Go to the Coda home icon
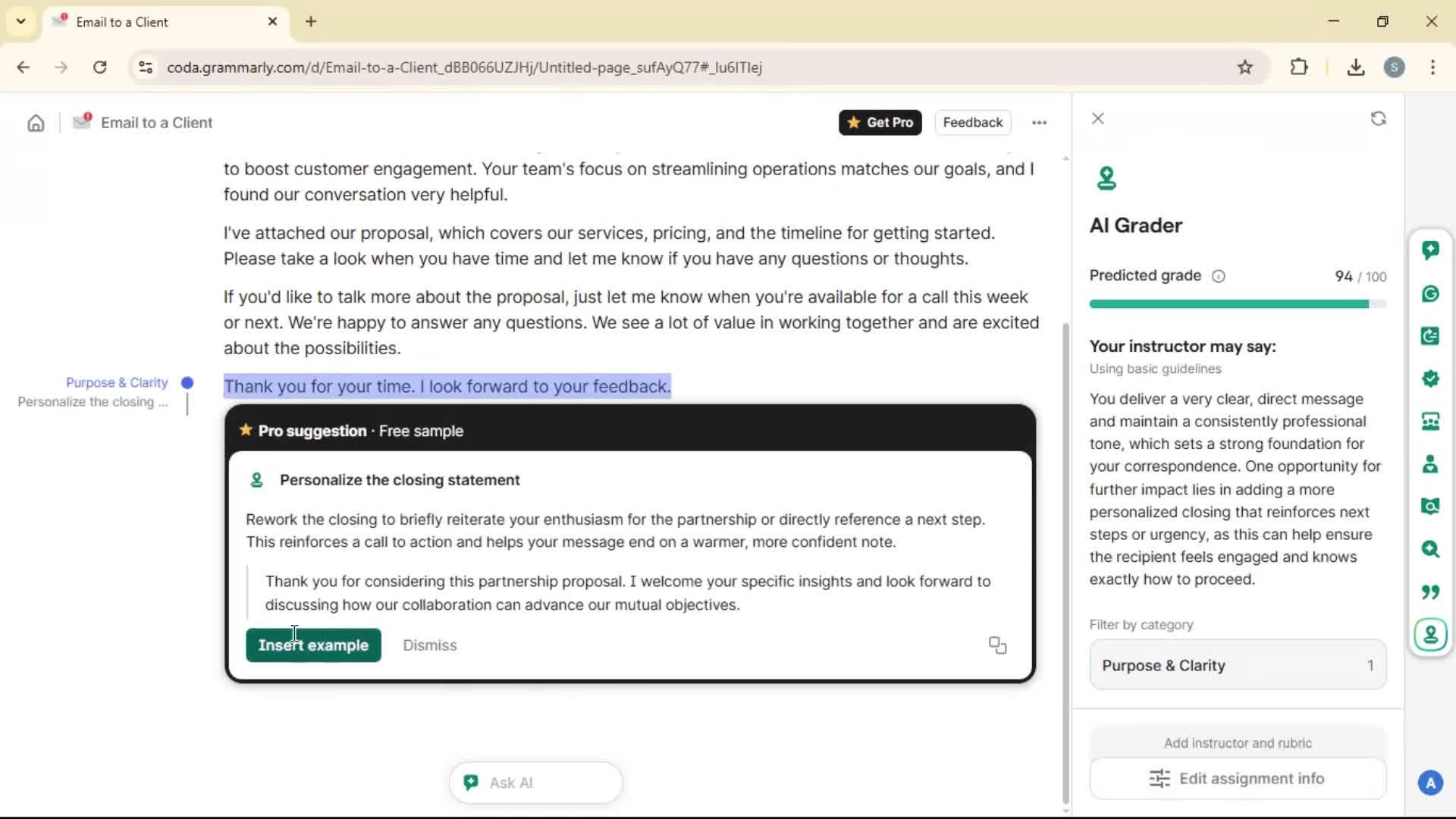This screenshot has width=1456, height=819. click(36, 123)
